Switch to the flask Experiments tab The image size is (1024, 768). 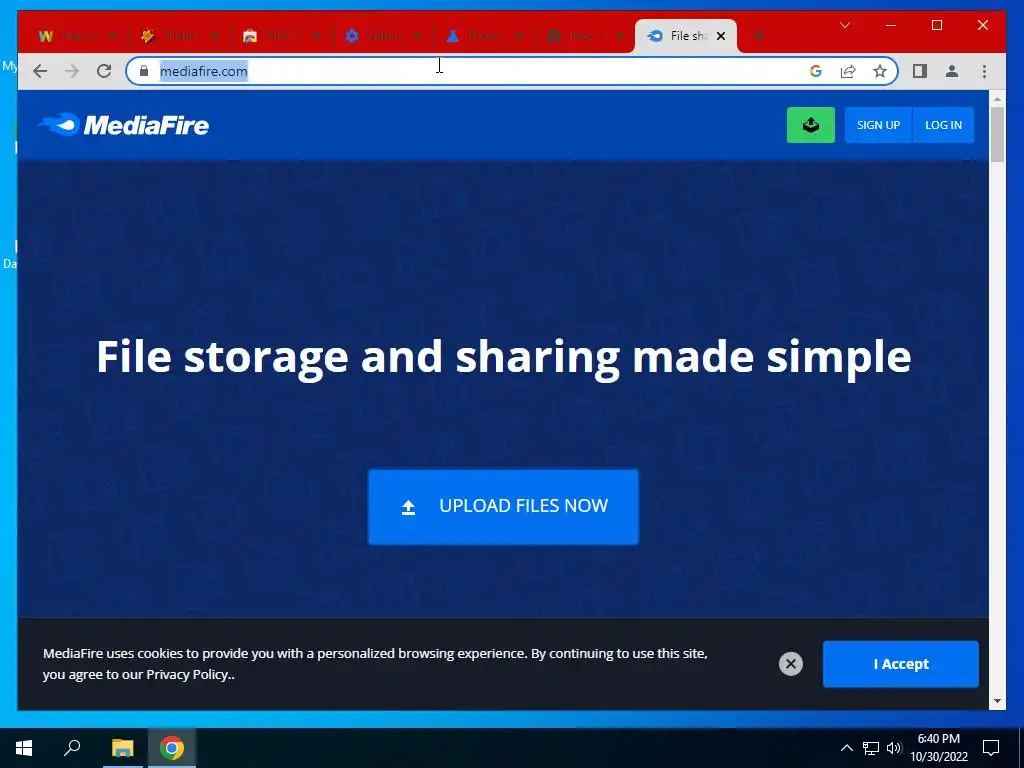(x=485, y=36)
